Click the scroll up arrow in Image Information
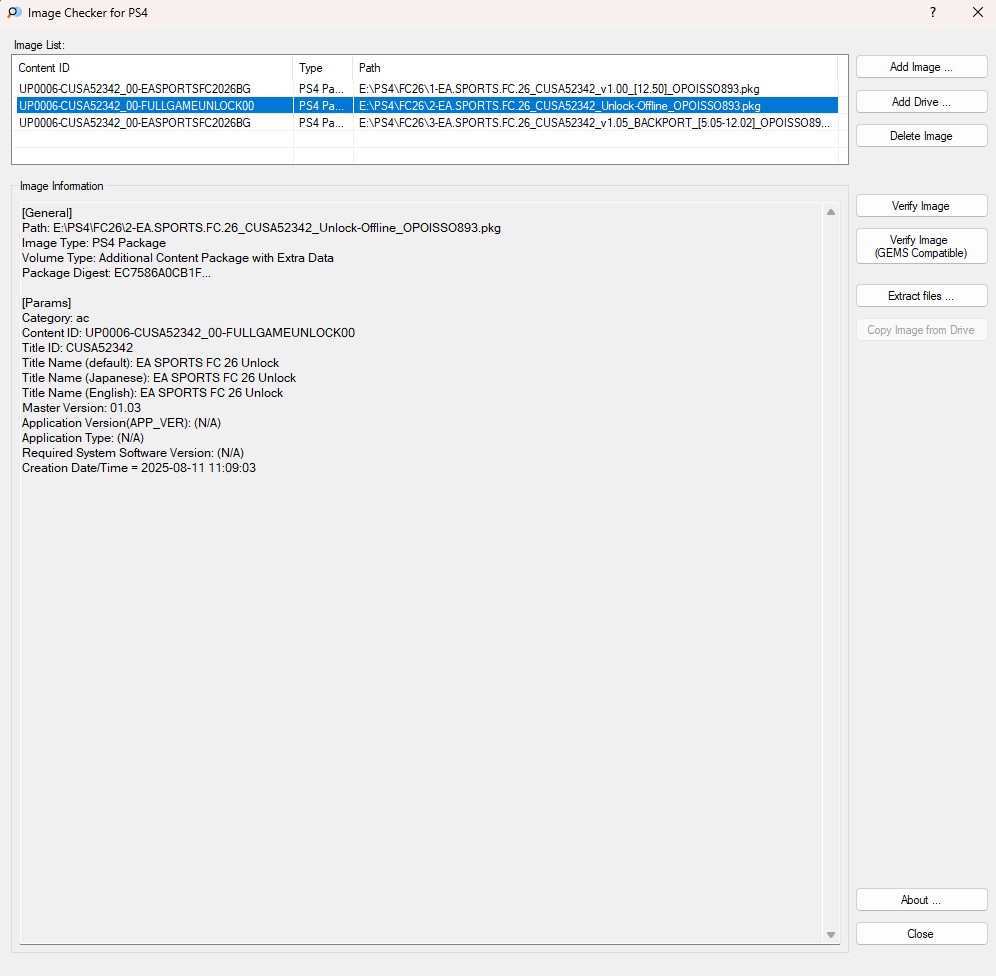This screenshot has width=996, height=976. tap(830, 212)
